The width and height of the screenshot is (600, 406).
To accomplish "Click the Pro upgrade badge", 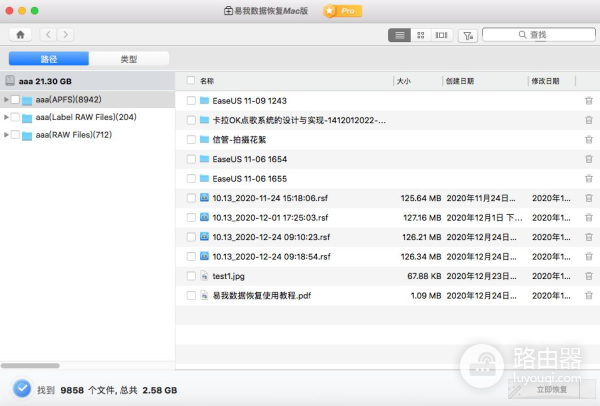I will [x=342, y=11].
